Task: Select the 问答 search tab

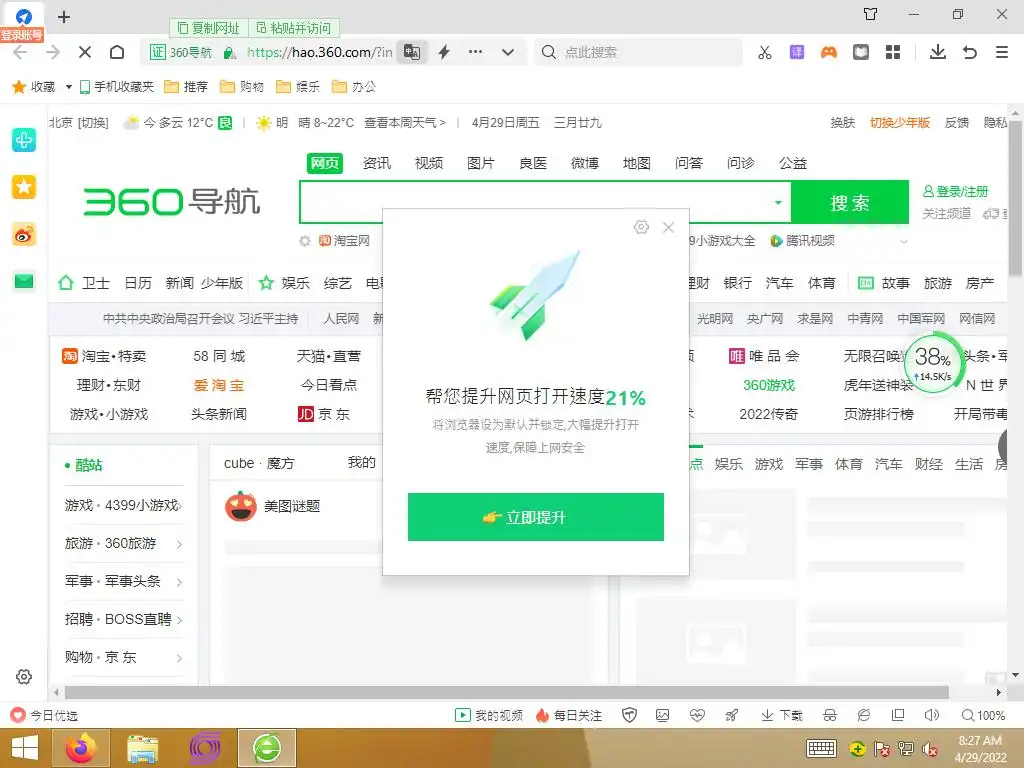Action: pyautogui.click(x=689, y=163)
